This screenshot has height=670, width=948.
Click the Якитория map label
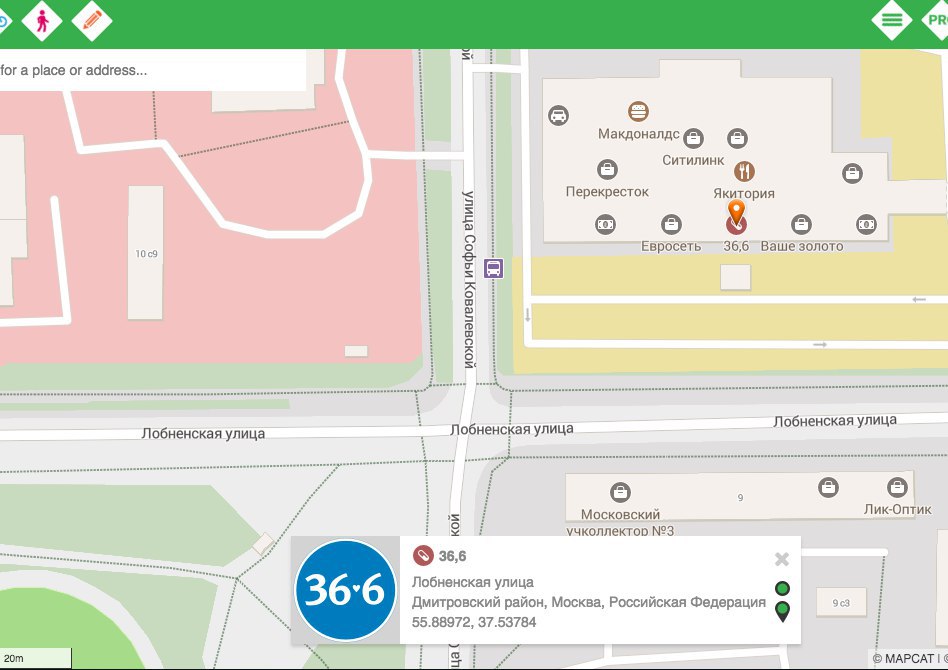(744, 194)
